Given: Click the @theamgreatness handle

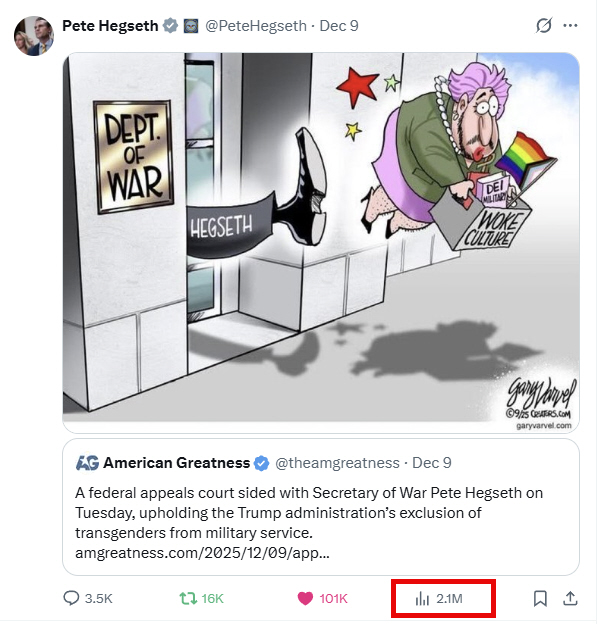Looking at the screenshot, I should (x=338, y=463).
